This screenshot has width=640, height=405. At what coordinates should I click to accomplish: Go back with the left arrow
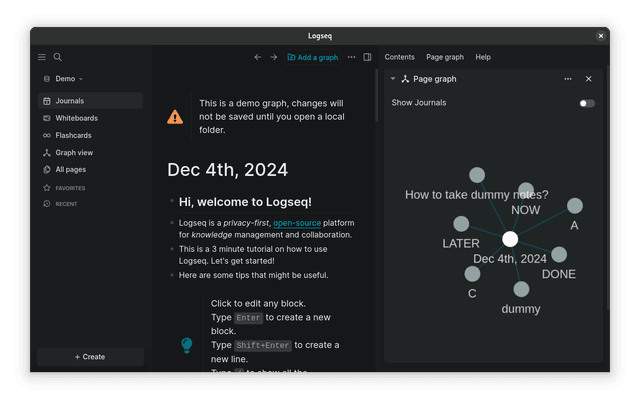pyautogui.click(x=258, y=57)
